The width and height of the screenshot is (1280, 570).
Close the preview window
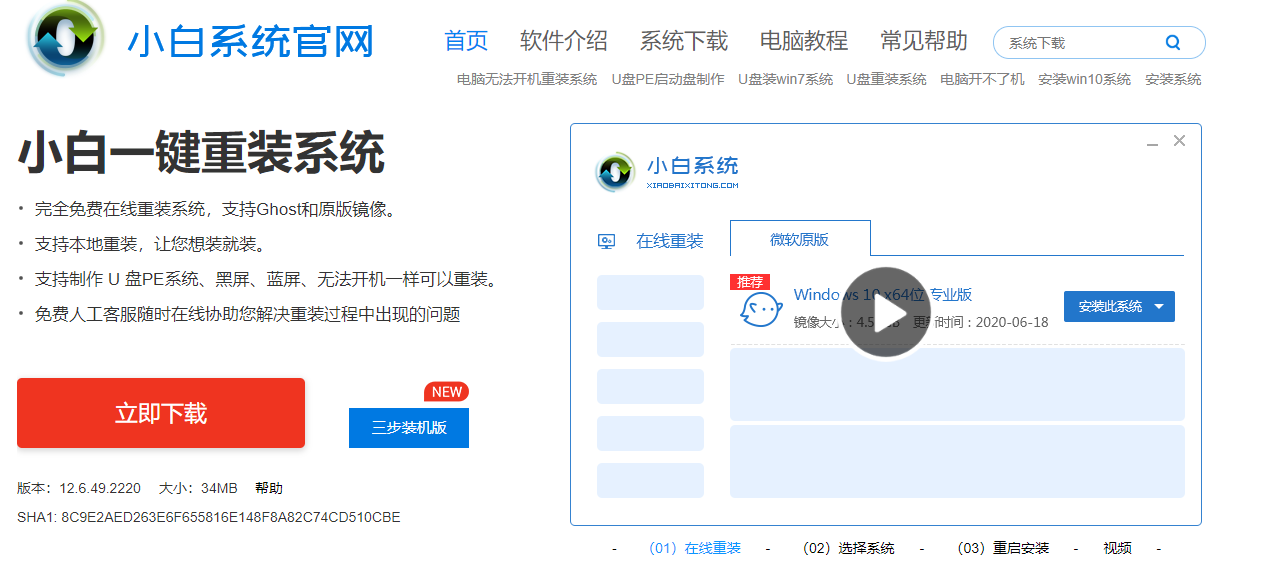coord(1179,141)
